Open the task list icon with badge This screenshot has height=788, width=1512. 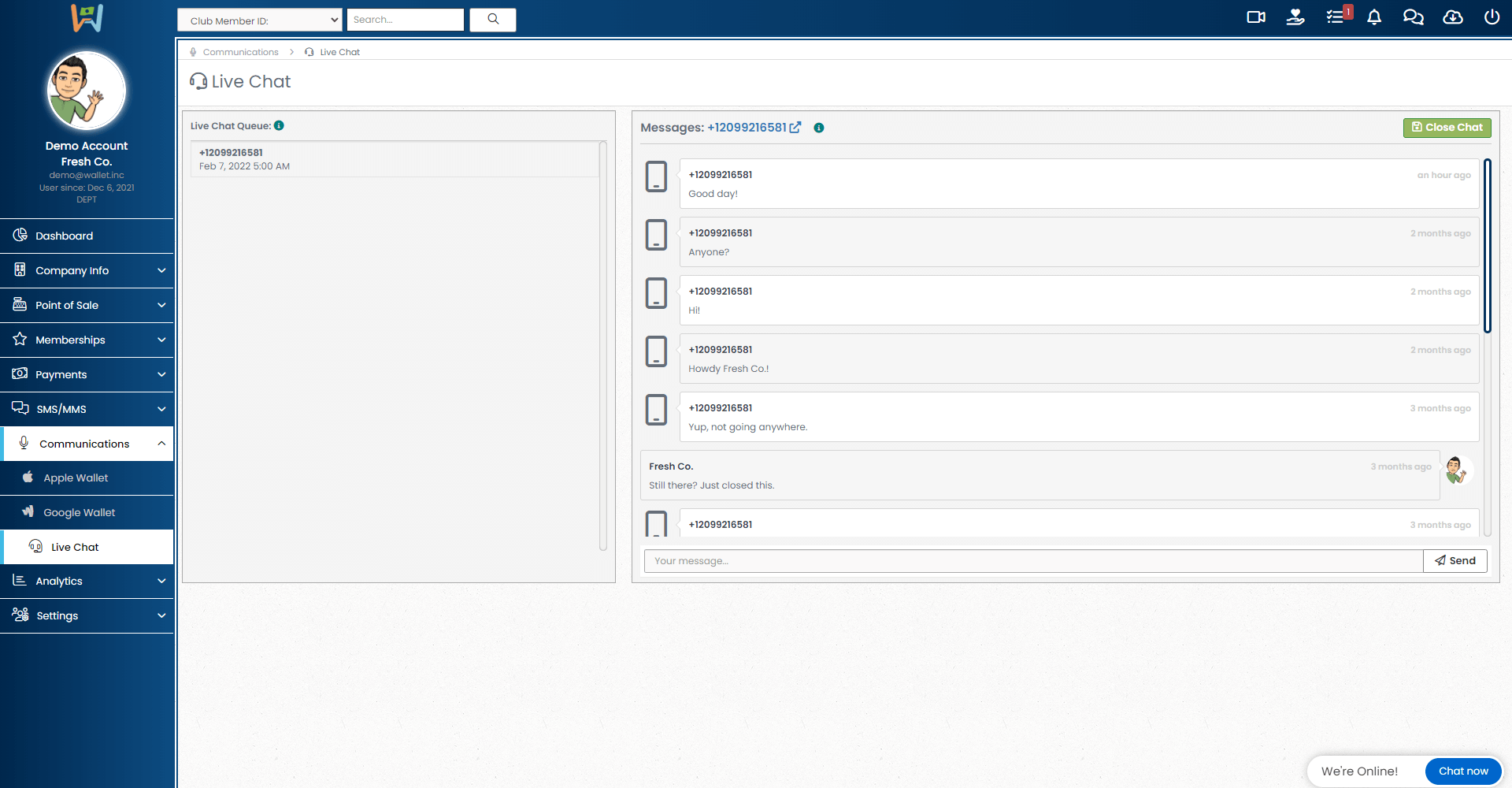1336,17
